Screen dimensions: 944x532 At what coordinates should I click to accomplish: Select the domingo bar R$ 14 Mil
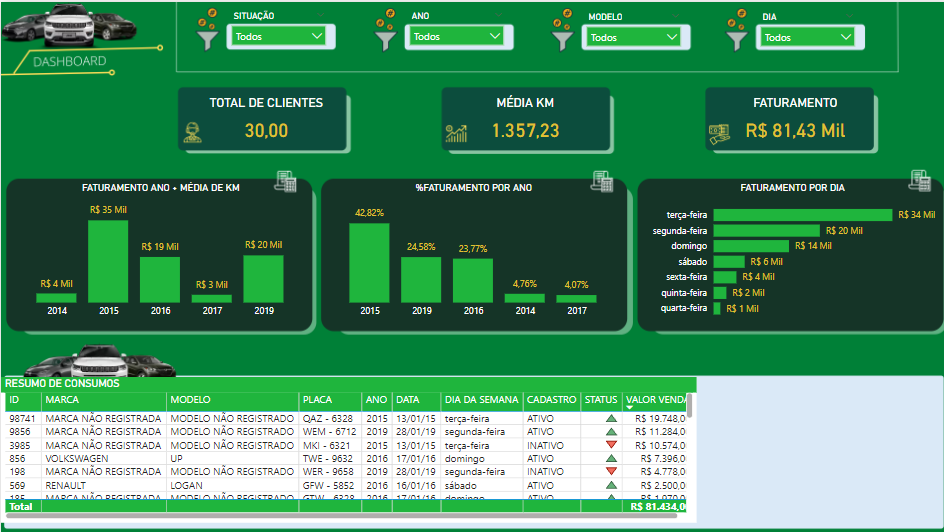751,246
